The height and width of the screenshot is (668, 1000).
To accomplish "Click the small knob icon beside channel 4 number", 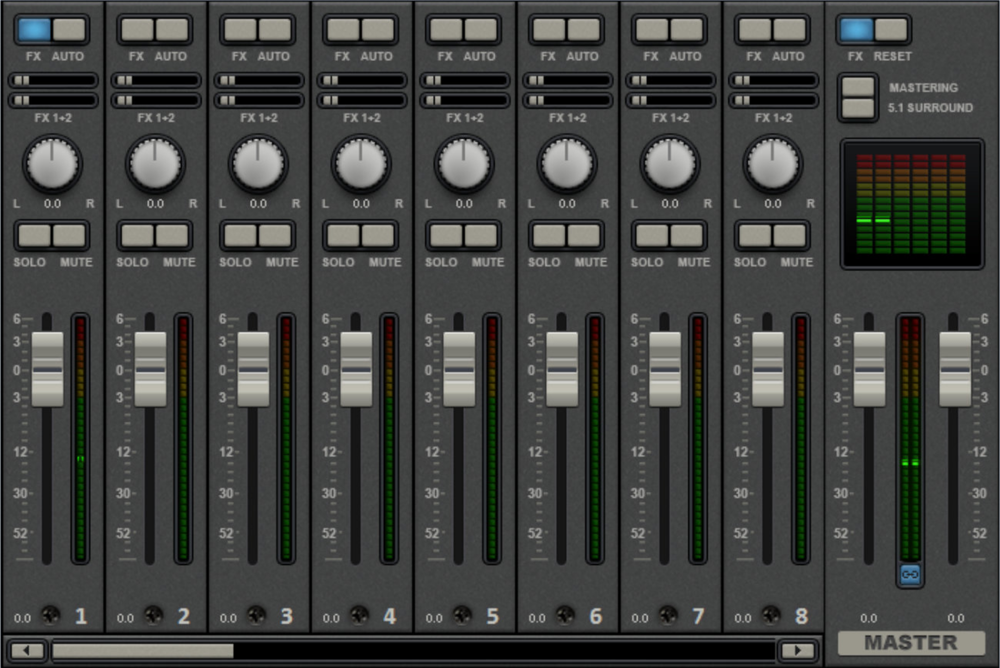I will click(359, 615).
